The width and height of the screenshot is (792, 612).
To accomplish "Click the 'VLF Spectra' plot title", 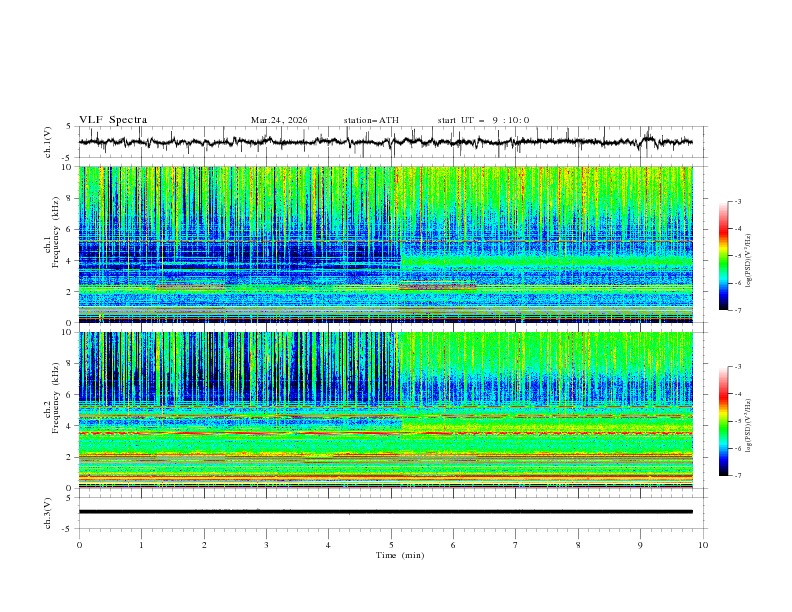I will (x=113, y=120).
